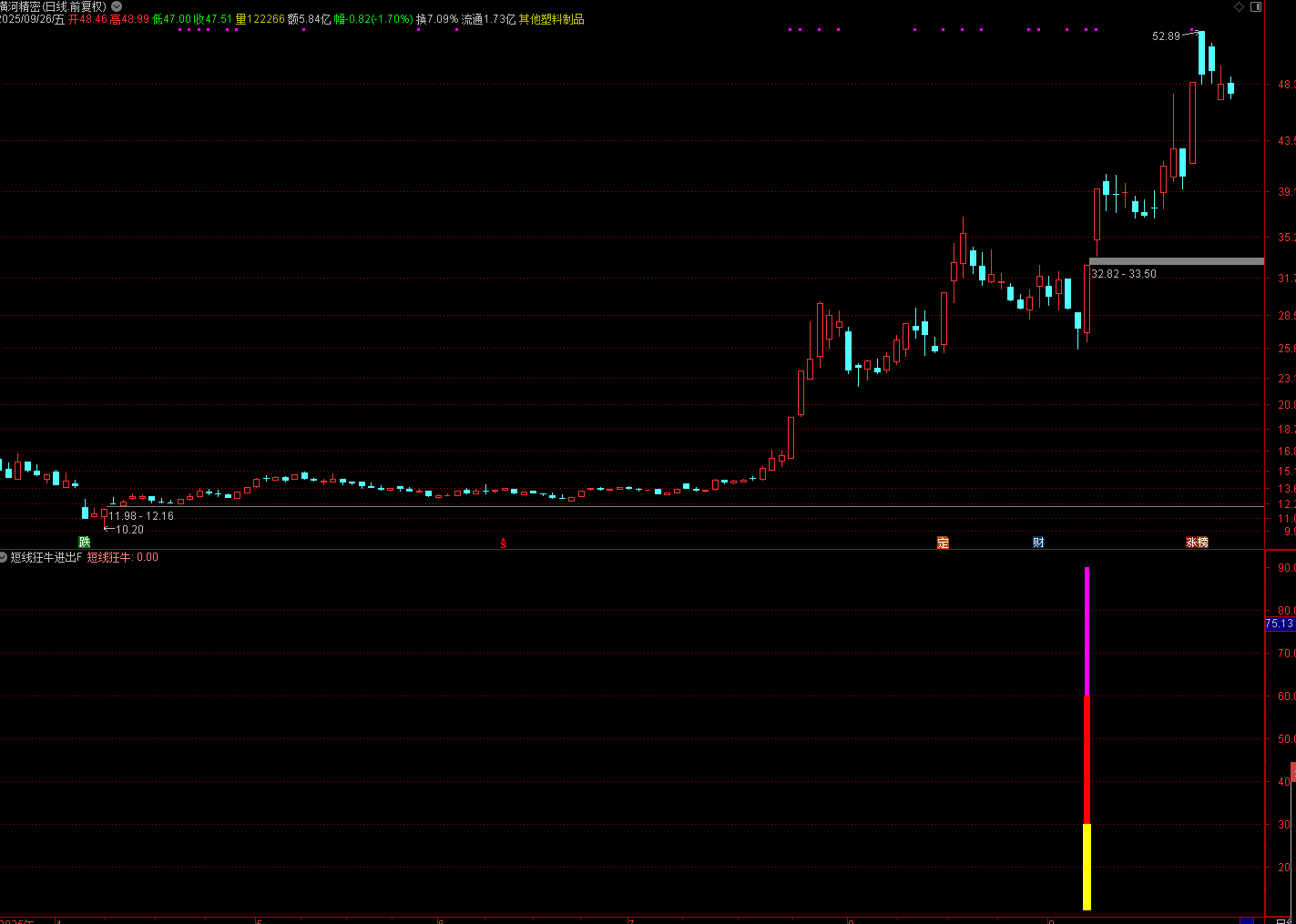Click the magenta segment of indicator bar

click(1087, 632)
